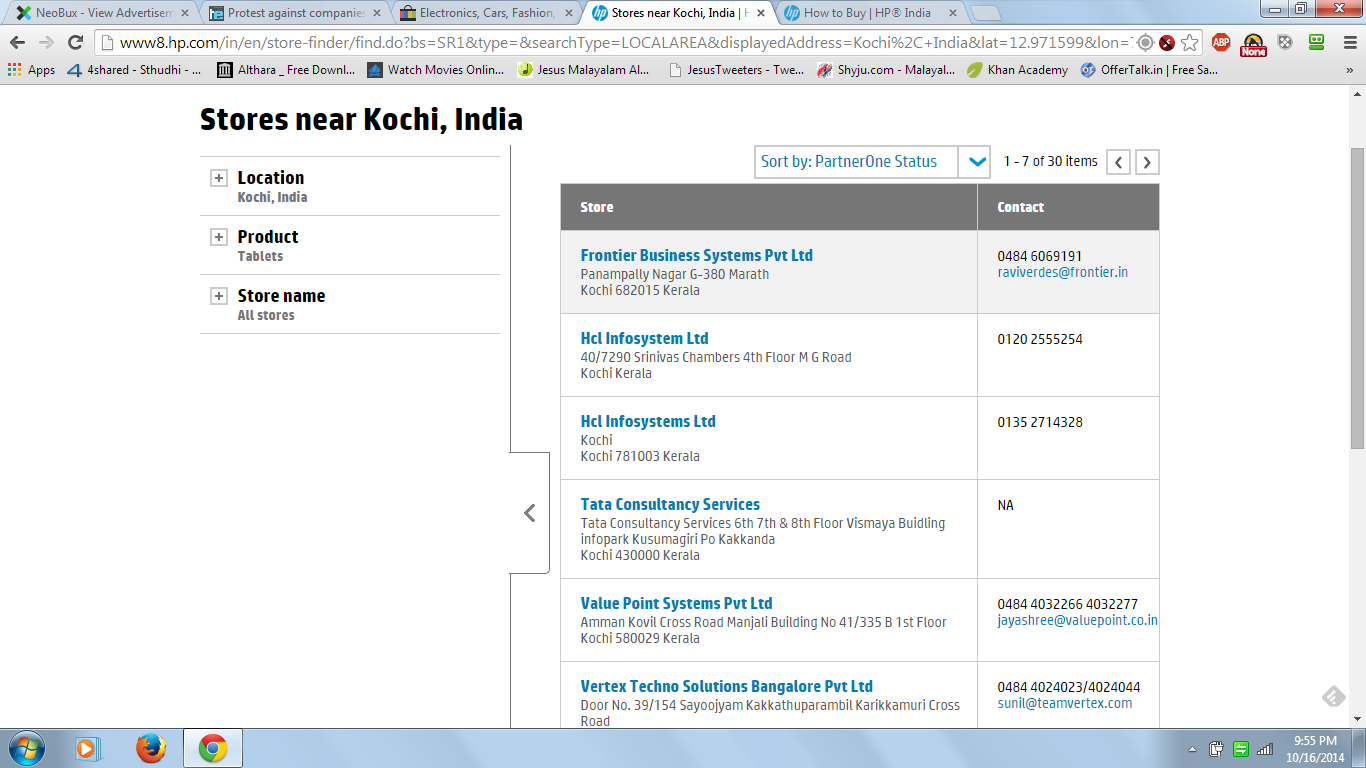Screen dimensions: 1366x768
Task: Open Value Point Systems Pvt Ltd store
Action: [x=676, y=603]
